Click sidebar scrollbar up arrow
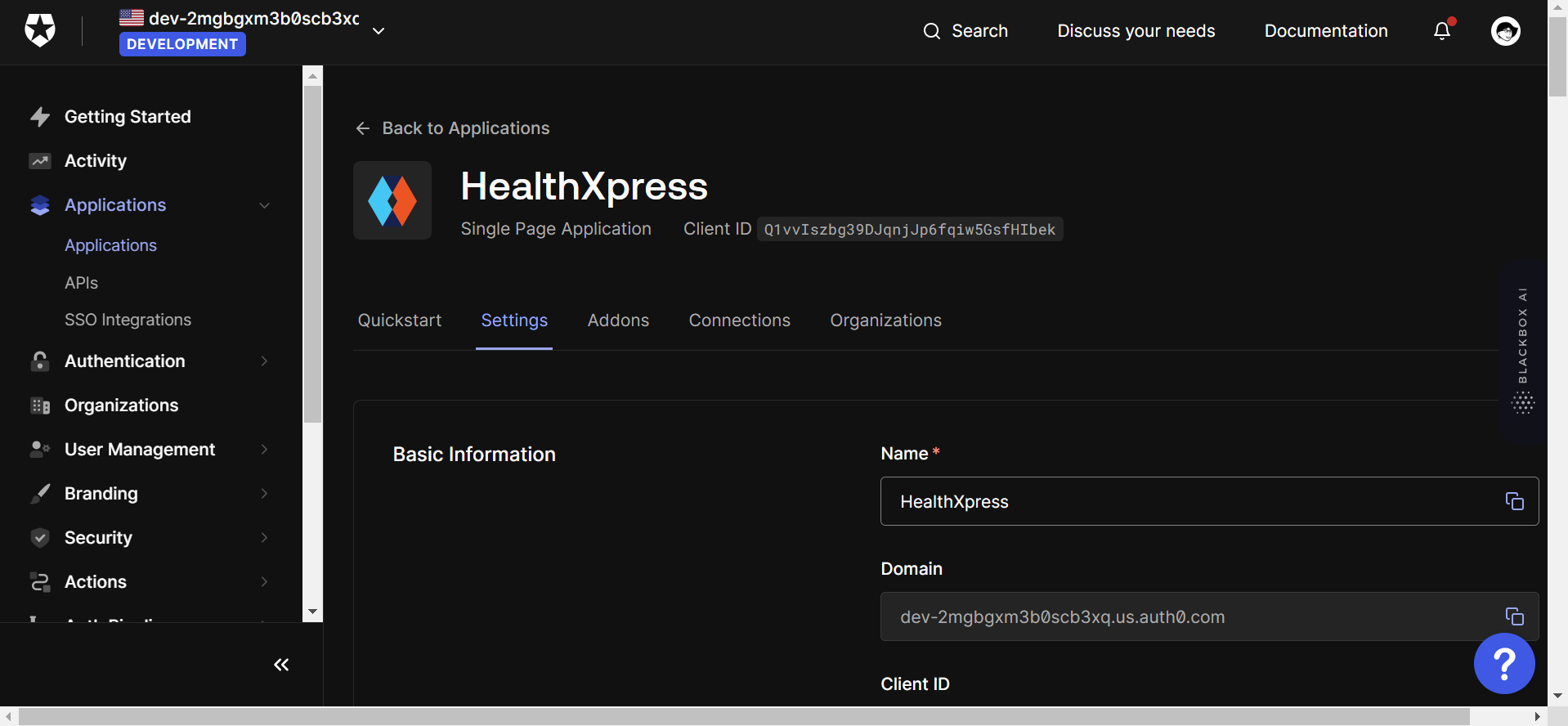1568x726 pixels. pyautogui.click(x=312, y=76)
